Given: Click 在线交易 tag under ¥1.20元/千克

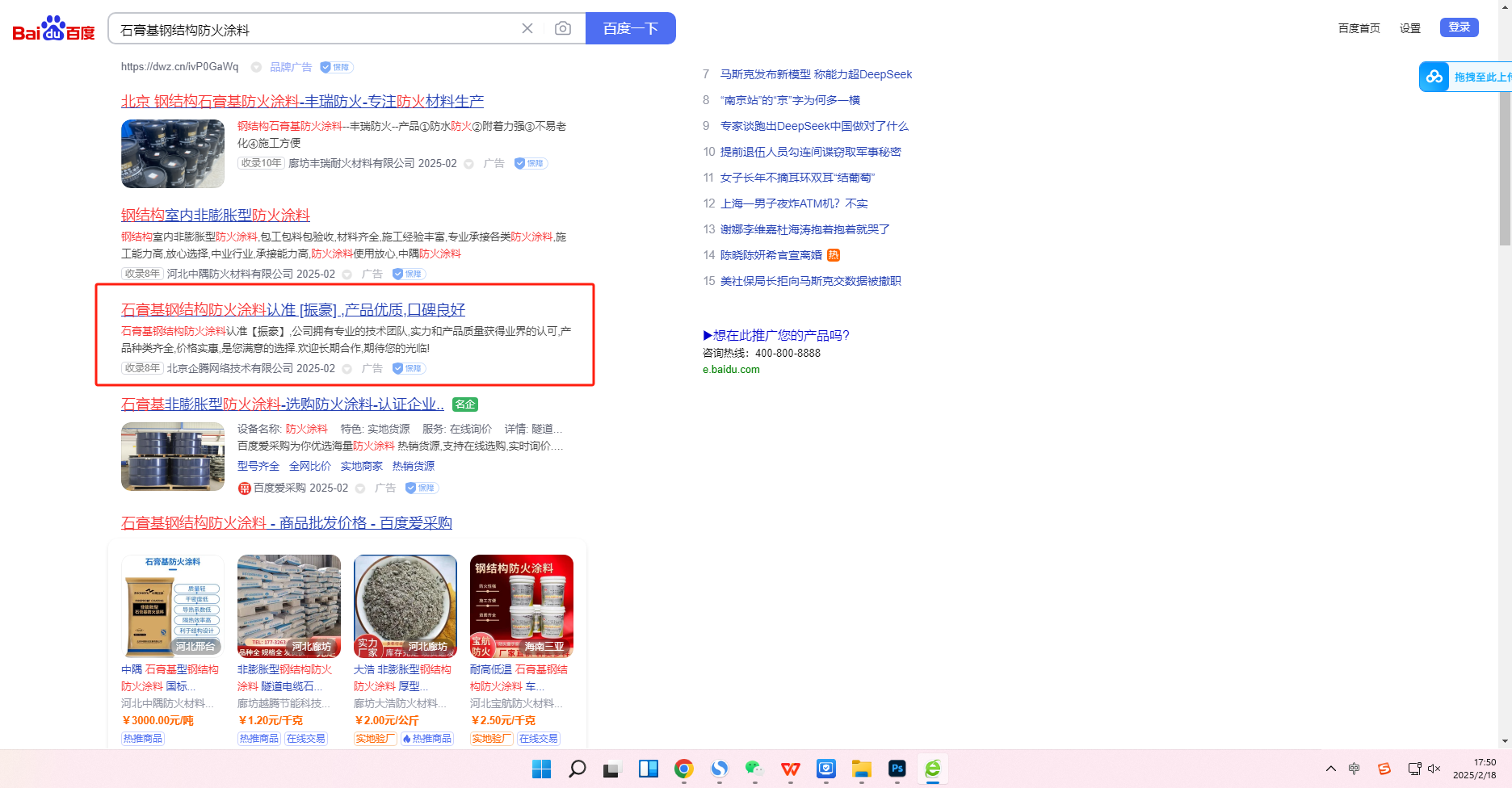Looking at the screenshot, I should pyautogui.click(x=306, y=739).
